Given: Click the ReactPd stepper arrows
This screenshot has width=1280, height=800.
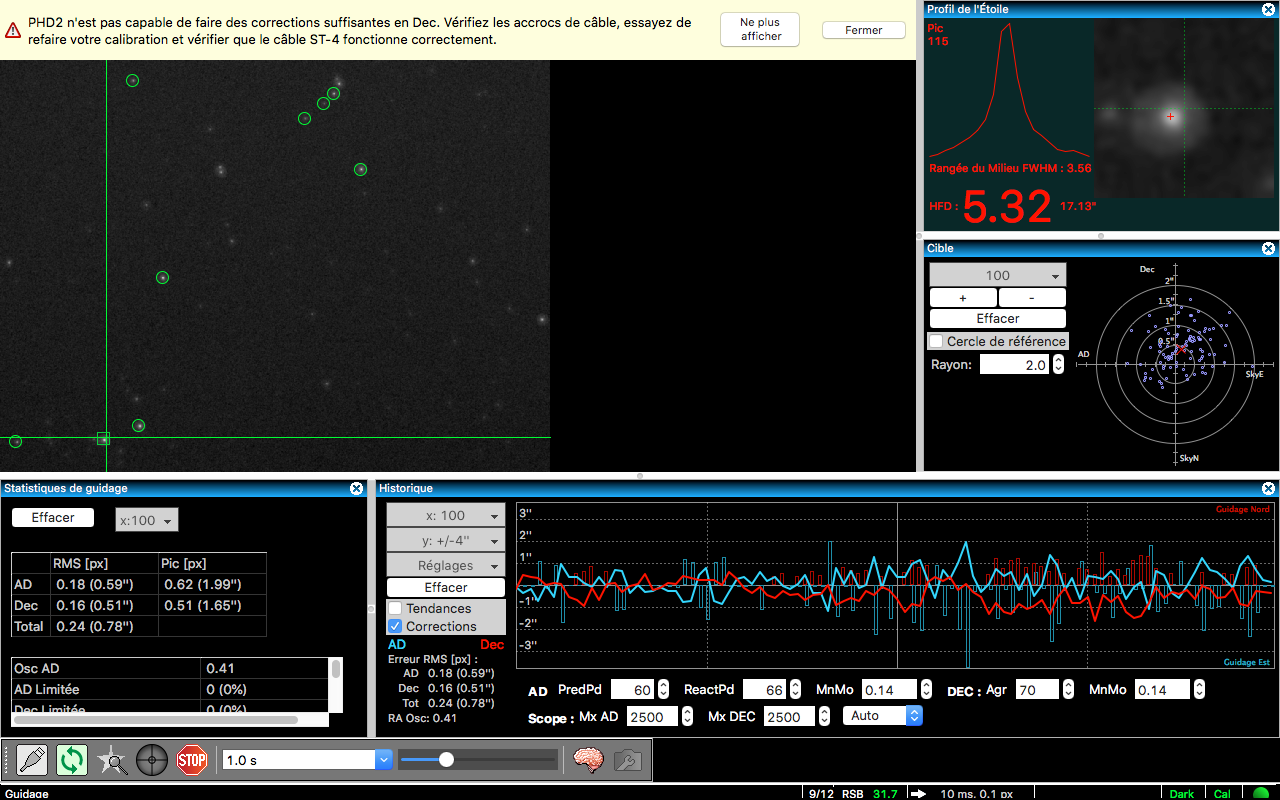Looking at the screenshot, I should point(795,689).
